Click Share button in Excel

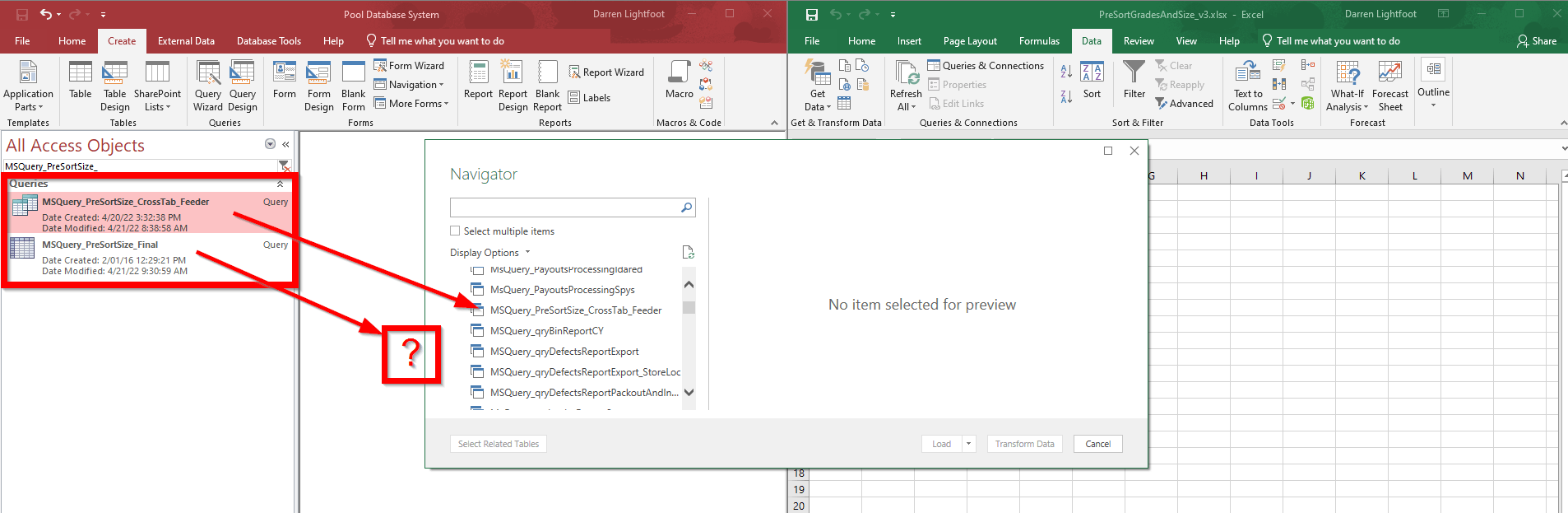(x=1537, y=41)
